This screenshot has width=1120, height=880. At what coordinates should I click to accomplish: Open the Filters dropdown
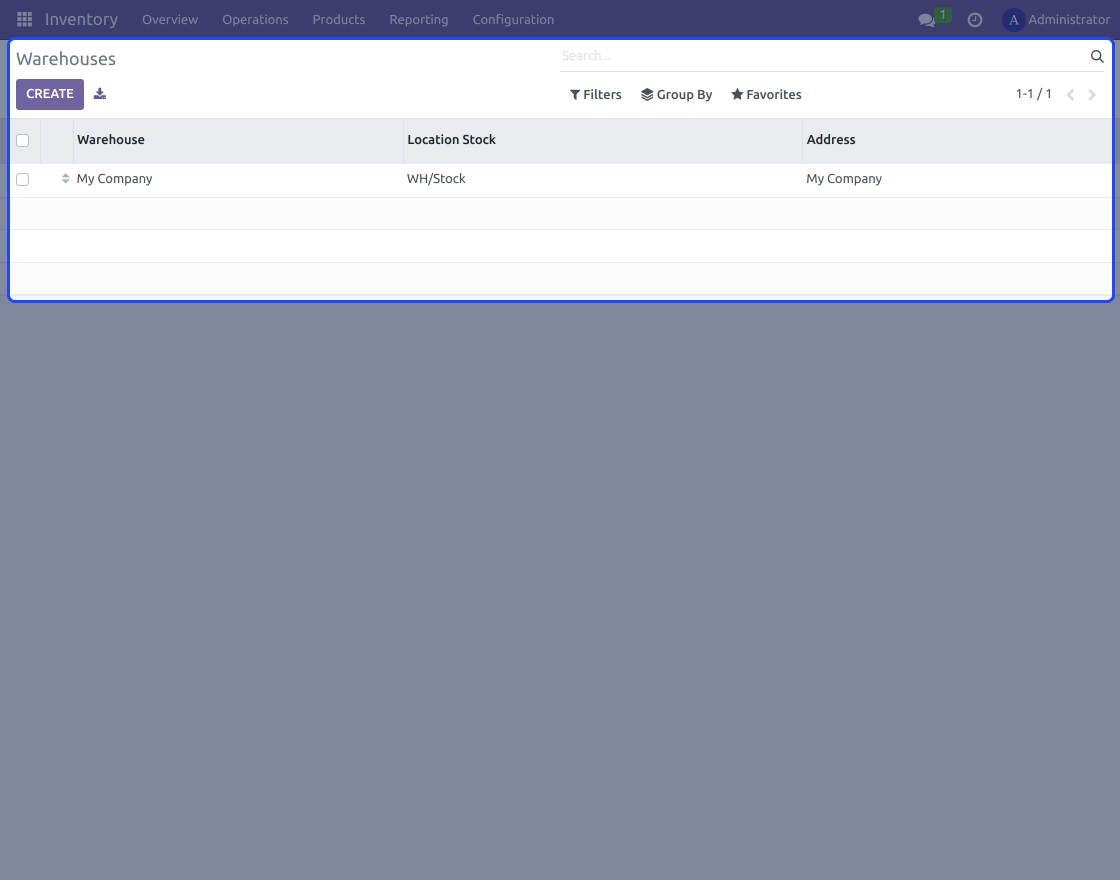(595, 94)
